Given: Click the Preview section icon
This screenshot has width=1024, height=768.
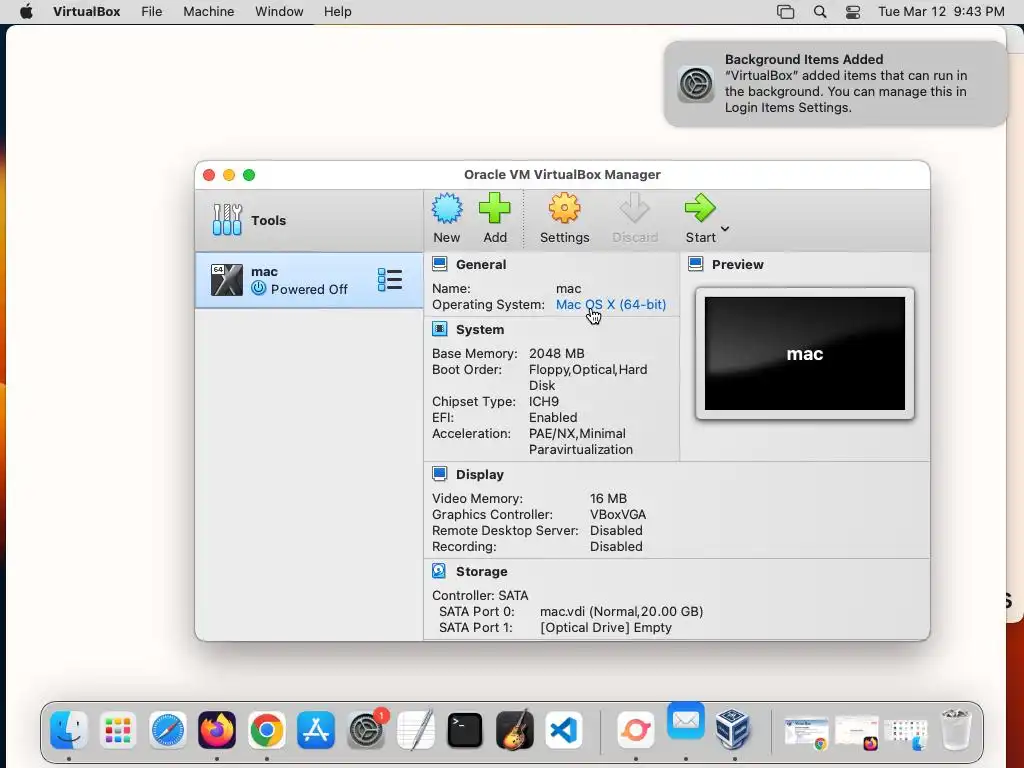Looking at the screenshot, I should [696, 264].
